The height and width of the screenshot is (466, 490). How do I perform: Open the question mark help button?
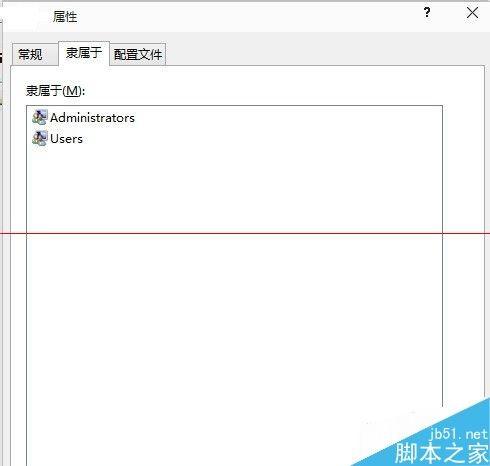427,13
